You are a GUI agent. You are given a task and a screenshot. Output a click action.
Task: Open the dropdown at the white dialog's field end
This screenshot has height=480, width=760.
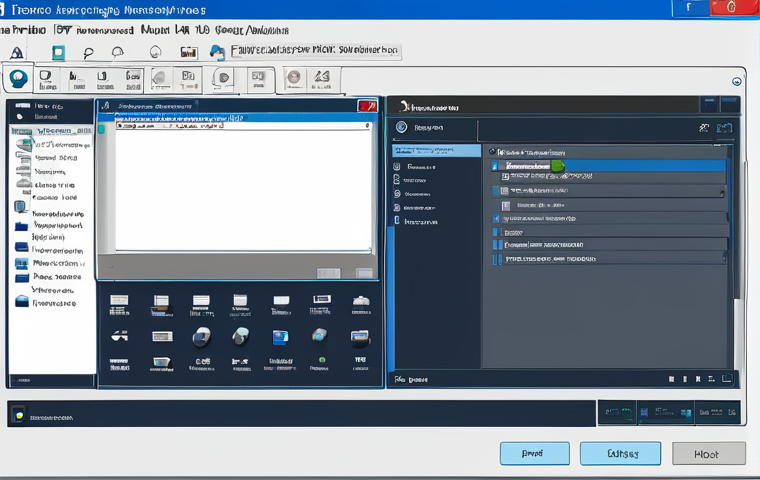tap(367, 126)
